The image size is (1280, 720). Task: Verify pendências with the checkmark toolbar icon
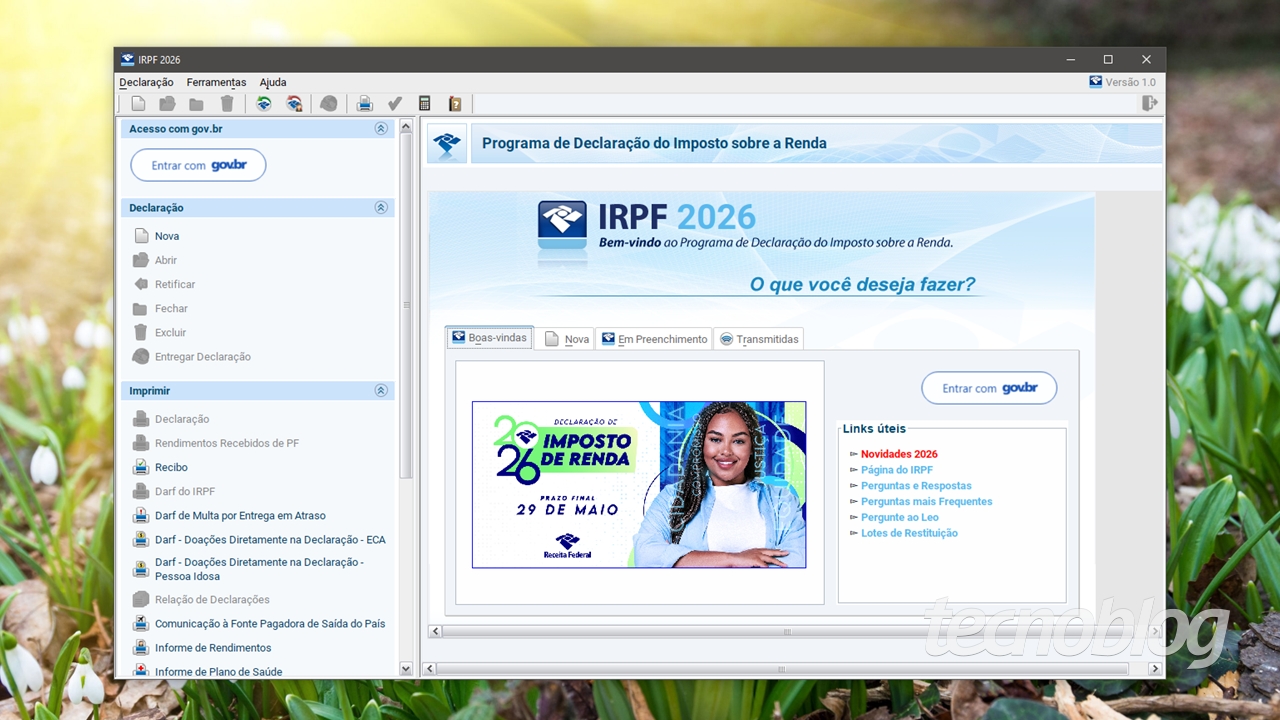[x=394, y=103]
